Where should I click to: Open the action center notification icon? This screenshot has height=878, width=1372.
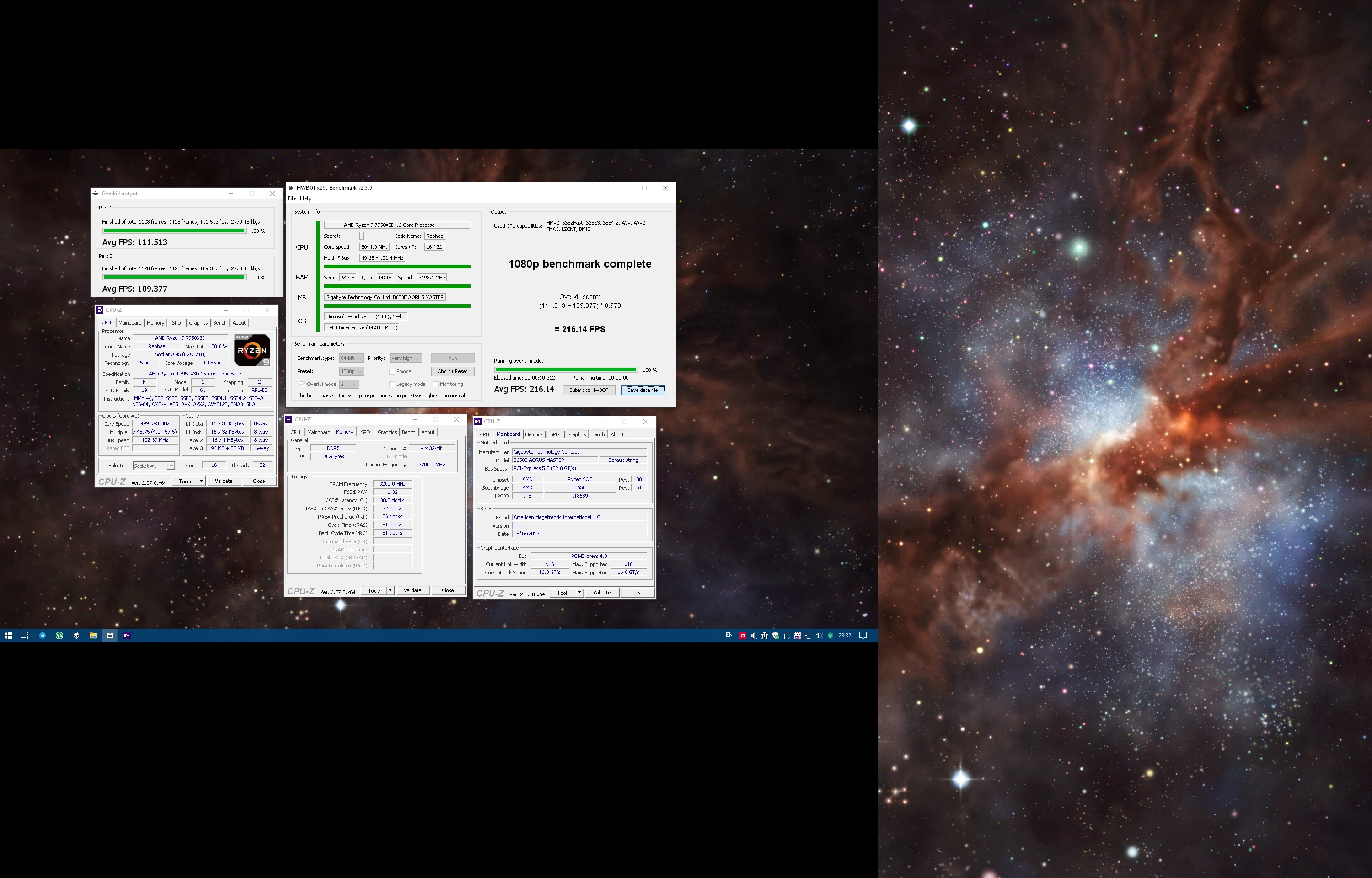863,636
